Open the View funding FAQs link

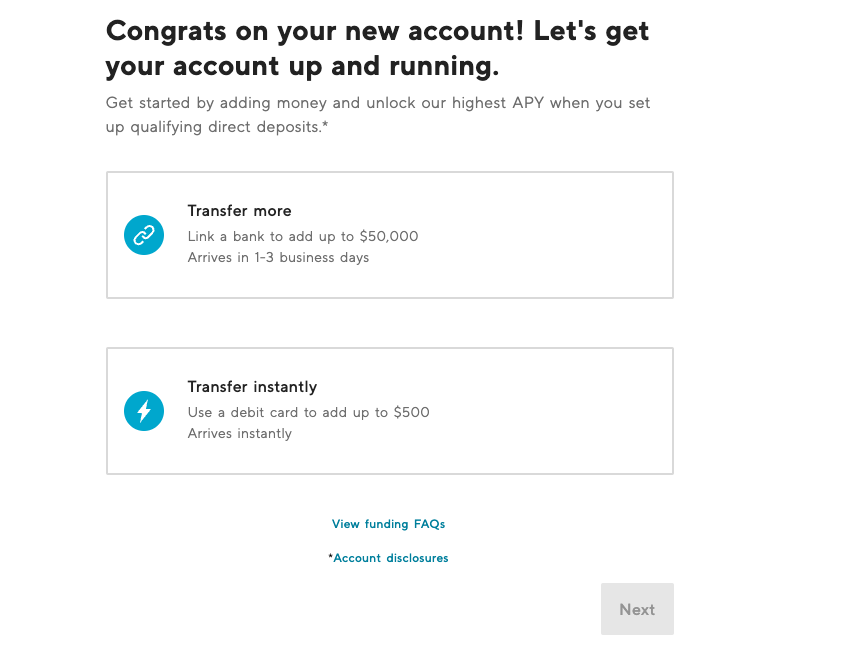point(388,524)
